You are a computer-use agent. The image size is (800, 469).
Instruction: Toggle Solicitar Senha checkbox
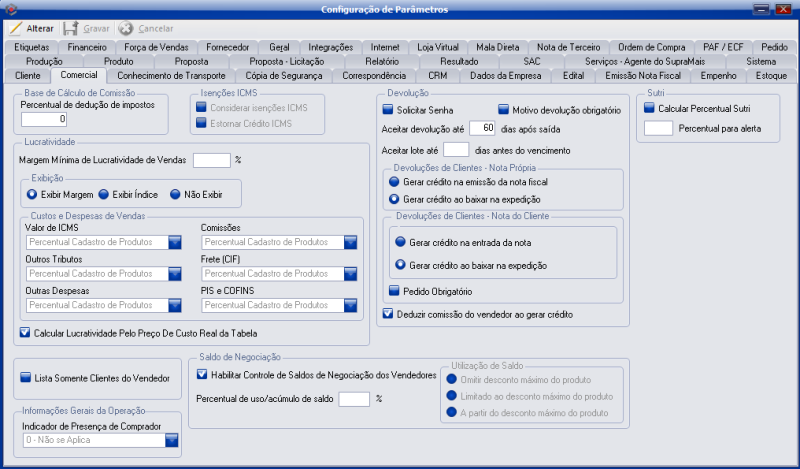click(x=388, y=110)
